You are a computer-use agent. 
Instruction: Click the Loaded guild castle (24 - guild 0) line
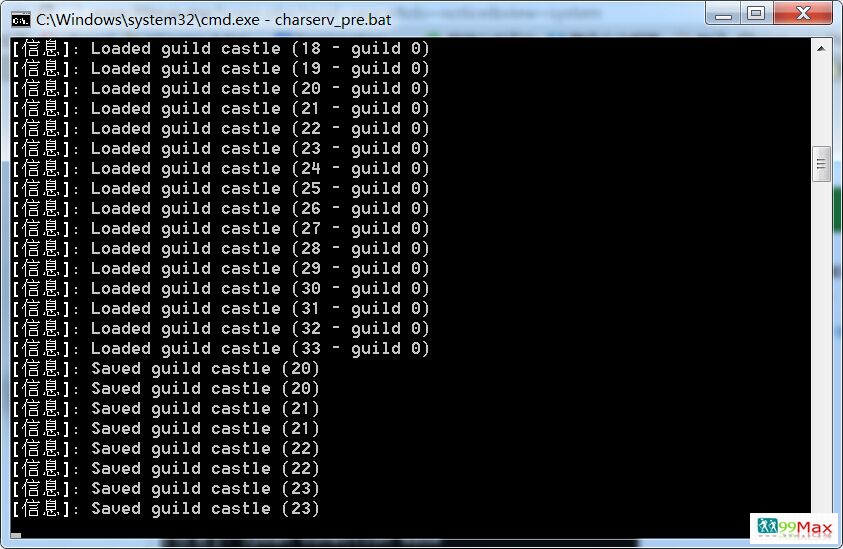coord(220,169)
